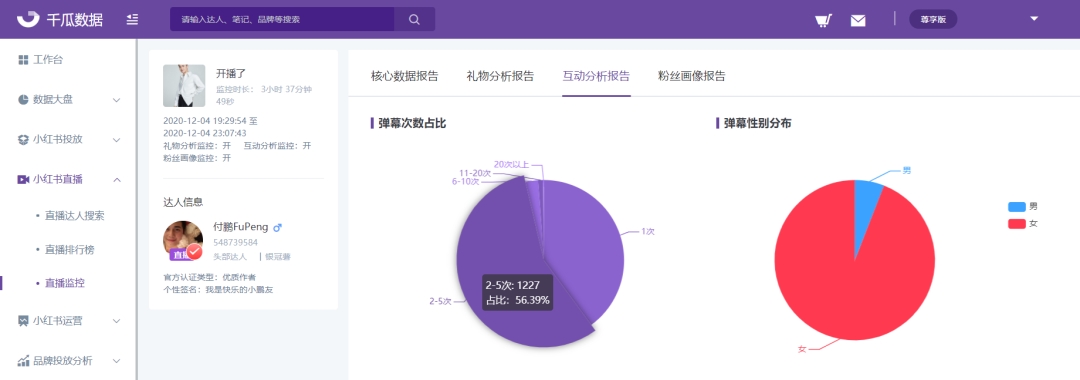This screenshot has height=380, width=1080.
Task: Click the 品牌投放分析 chart icon
Action: [23, 361]
